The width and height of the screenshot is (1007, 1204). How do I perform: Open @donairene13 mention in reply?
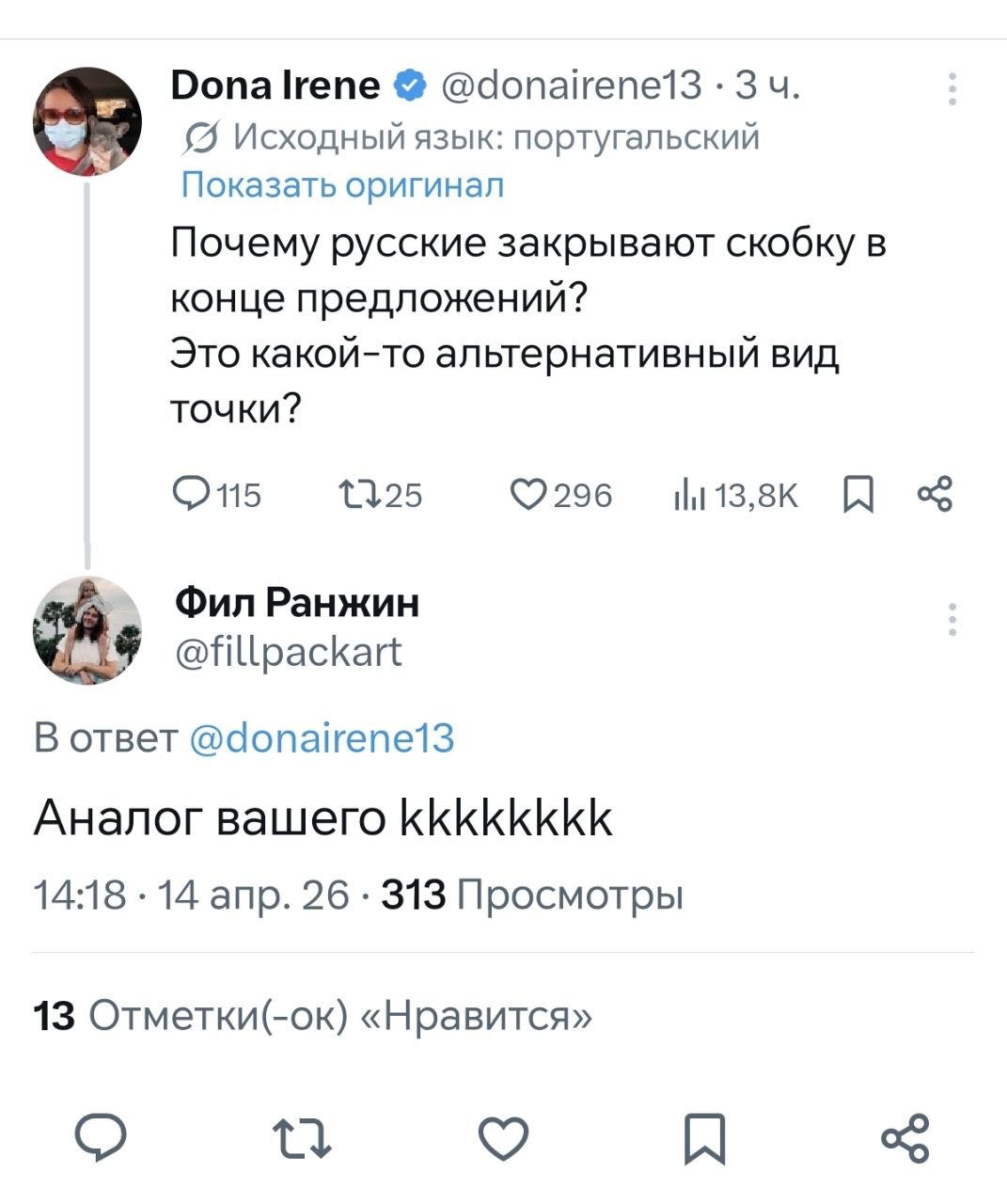tap(322, 737)
